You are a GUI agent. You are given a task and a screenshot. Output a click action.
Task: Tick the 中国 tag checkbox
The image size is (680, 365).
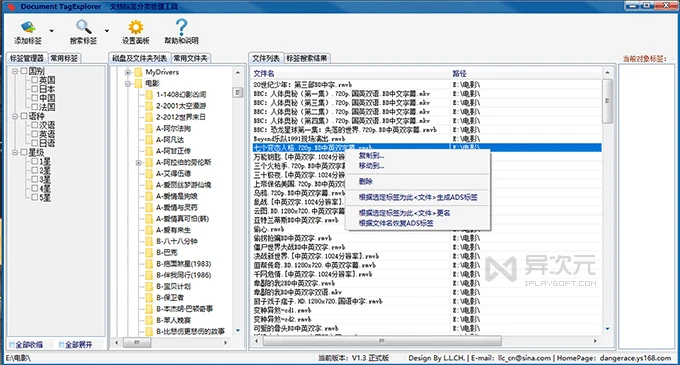point(35,98)
